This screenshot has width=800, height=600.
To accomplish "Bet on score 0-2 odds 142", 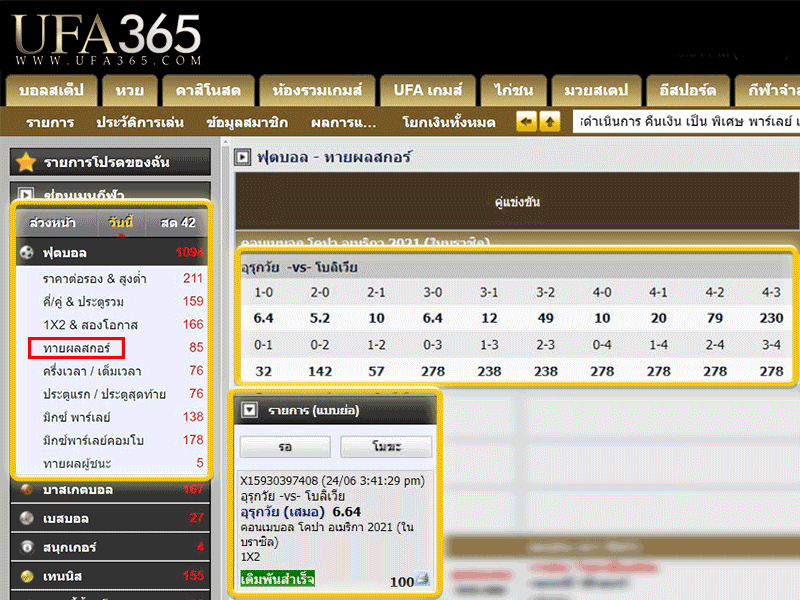I will (320, 371).
